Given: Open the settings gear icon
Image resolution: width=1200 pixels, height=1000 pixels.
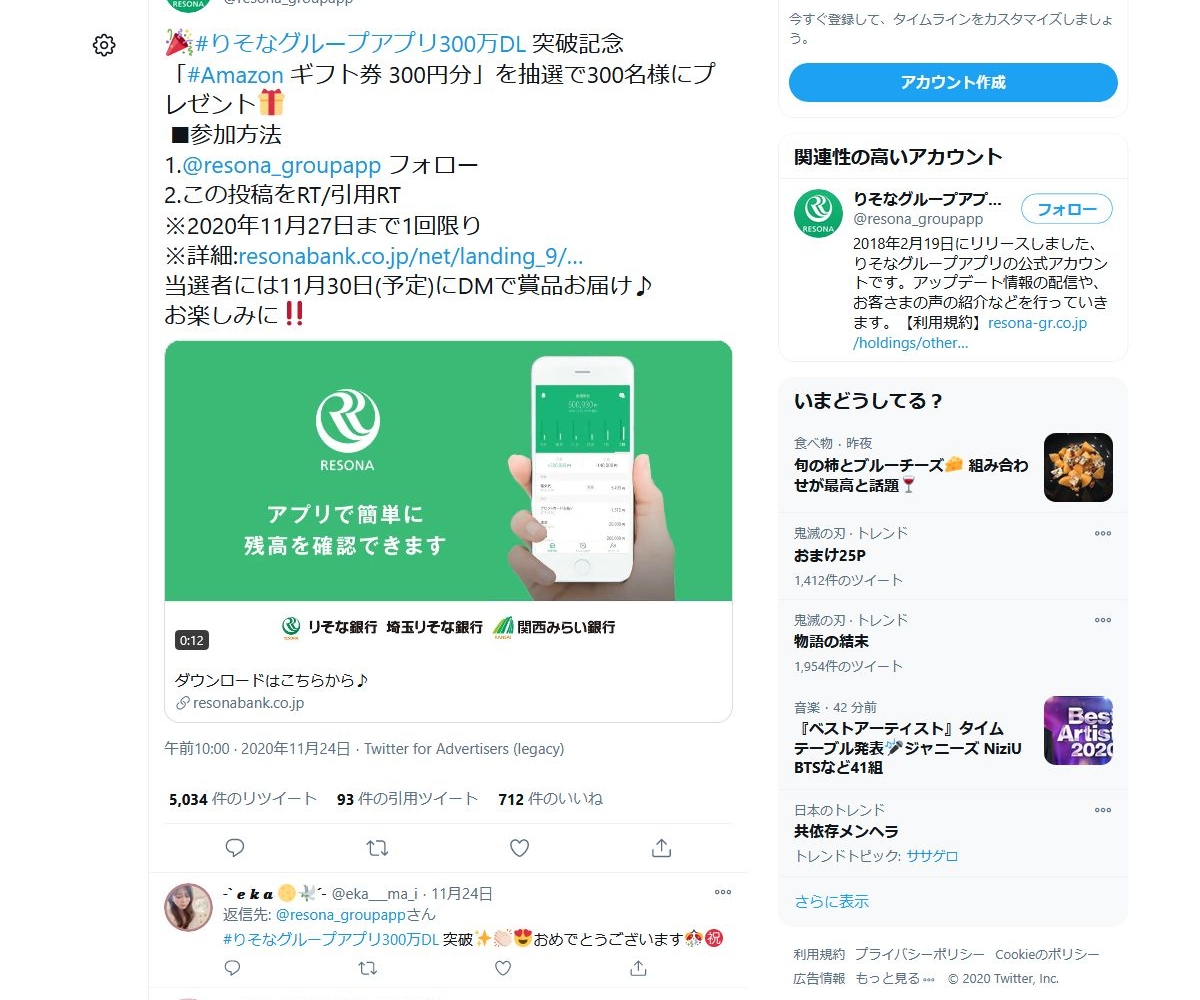Looking at the screenshot, I should point(104,45).
